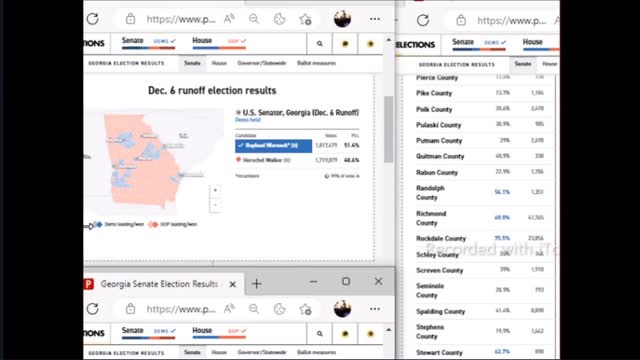The image size is (640, 360).
Task: Click address bar URL in bottom-left window
Action: click(x=181, y=309)
